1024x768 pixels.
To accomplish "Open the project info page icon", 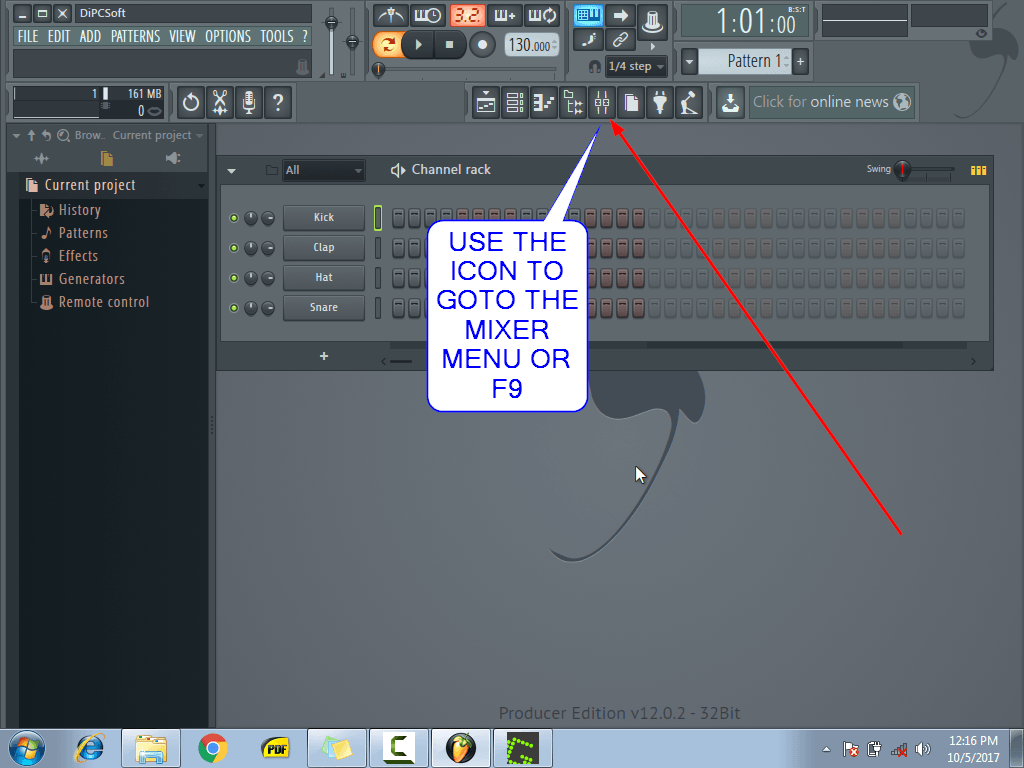I will [x=631, y=103].
